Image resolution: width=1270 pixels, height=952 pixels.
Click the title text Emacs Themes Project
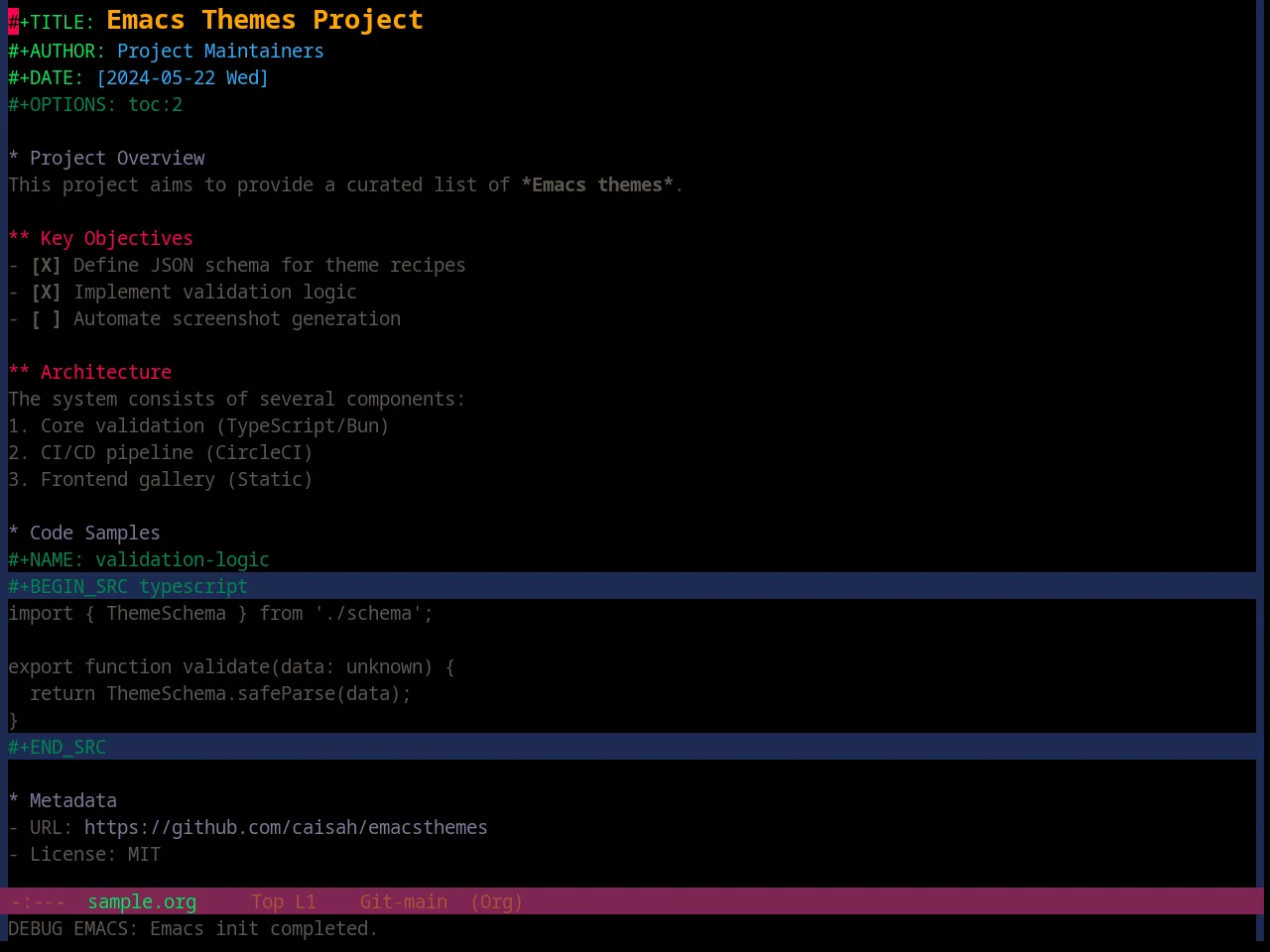[x=265, y=20]
